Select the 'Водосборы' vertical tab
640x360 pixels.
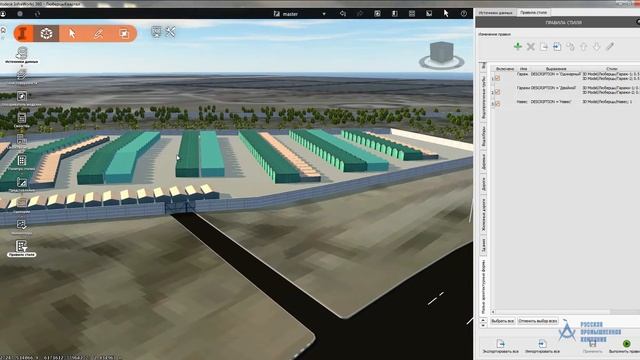click(484, 136)
